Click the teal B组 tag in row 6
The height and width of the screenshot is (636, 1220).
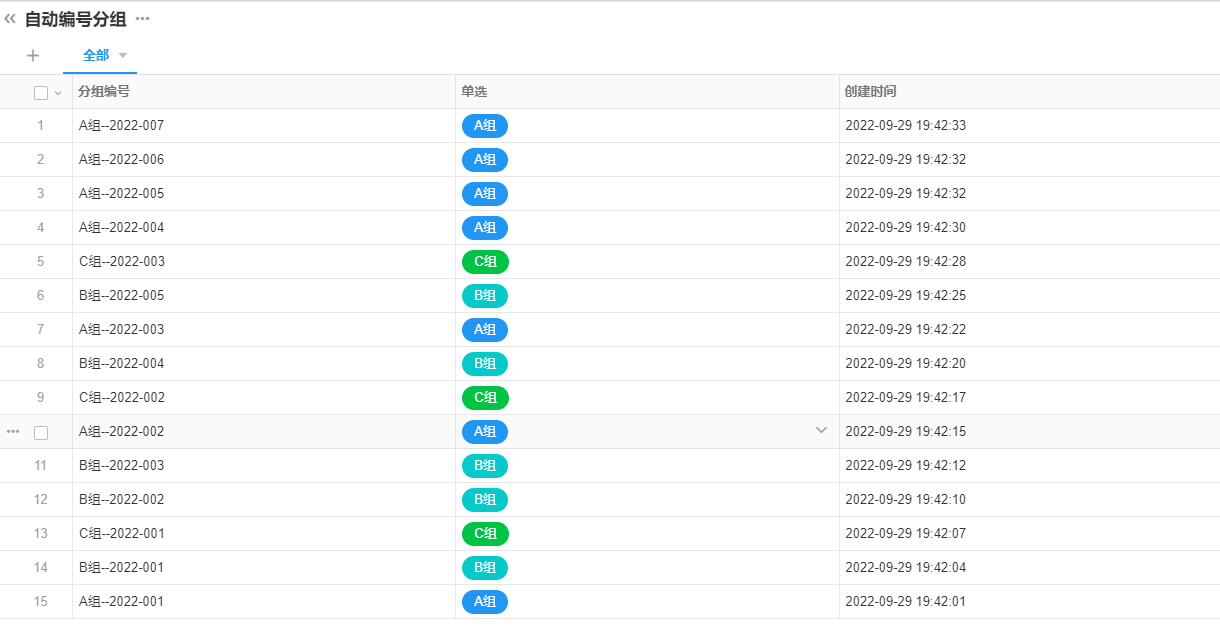(485, 296)
